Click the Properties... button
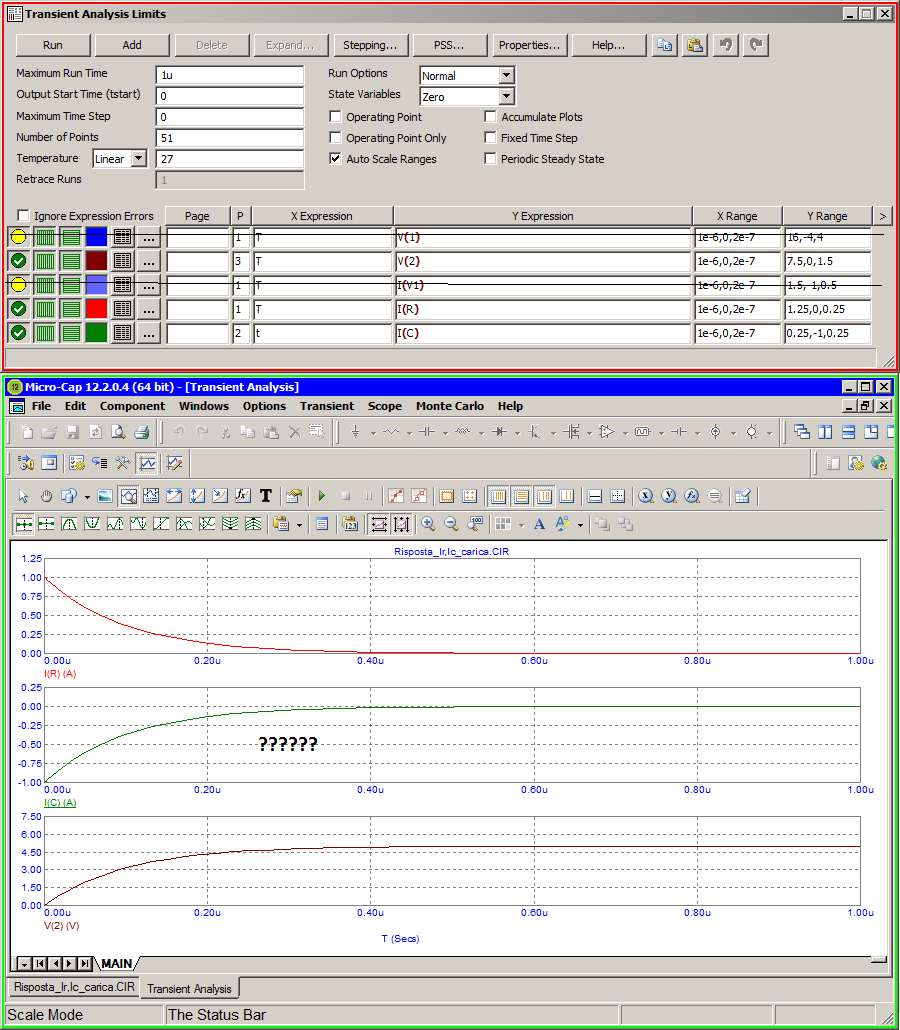 [x=529, y=45]
